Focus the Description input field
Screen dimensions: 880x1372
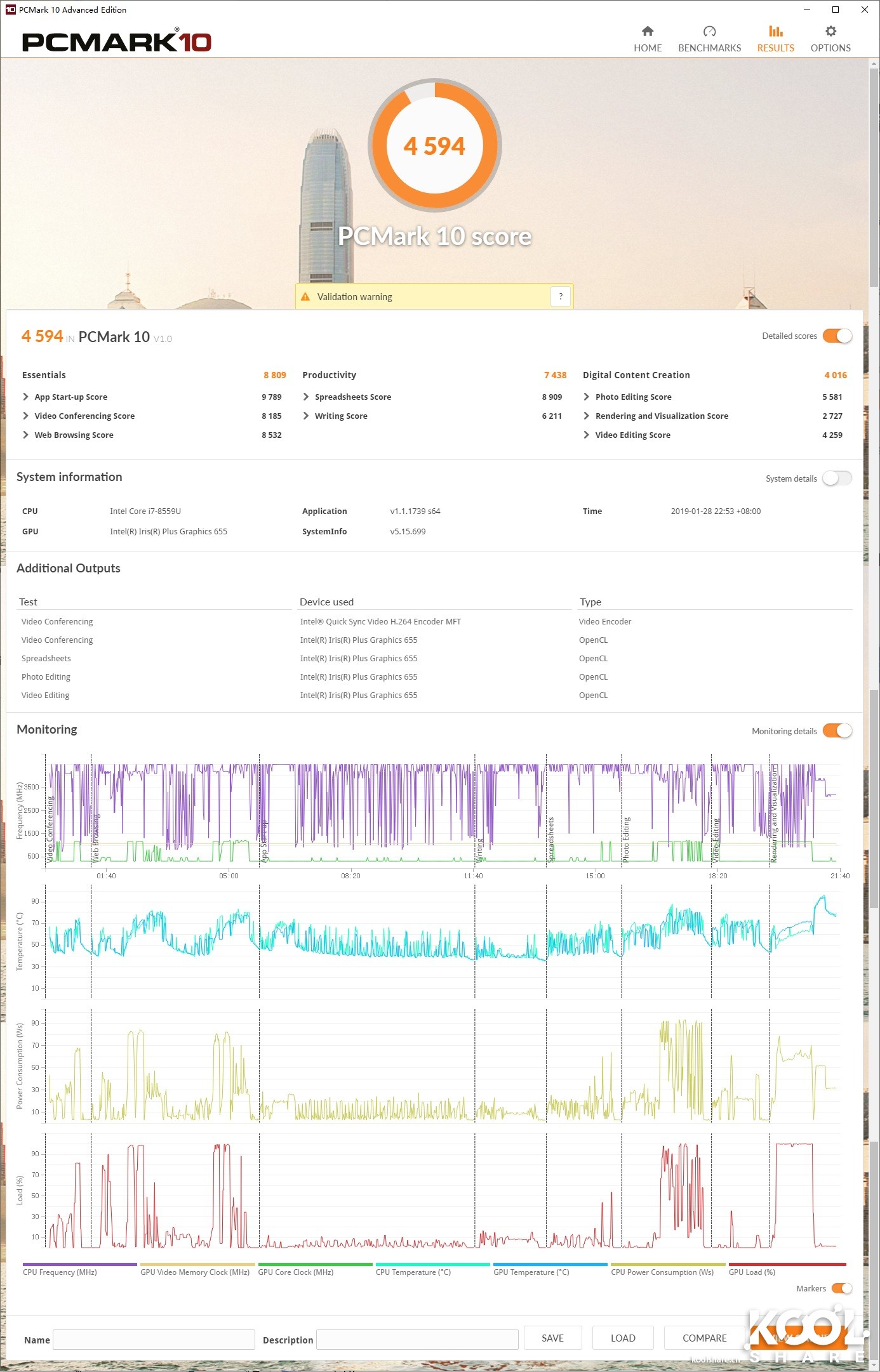pos(417,1340)
